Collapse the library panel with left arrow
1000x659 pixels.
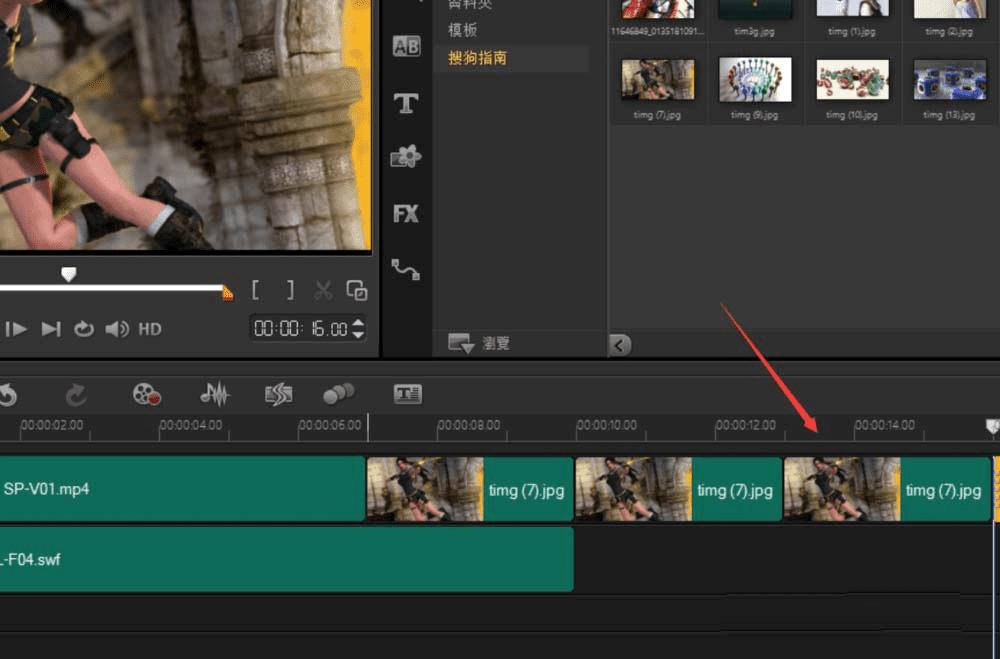click(620, 345)
